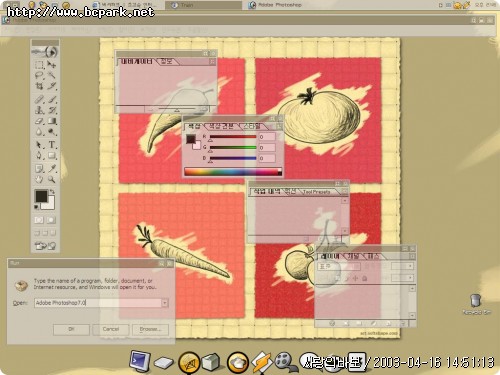Select the Pen tool
The height and width of the screenshot is (375, 500).
click(x=39, y=156)
